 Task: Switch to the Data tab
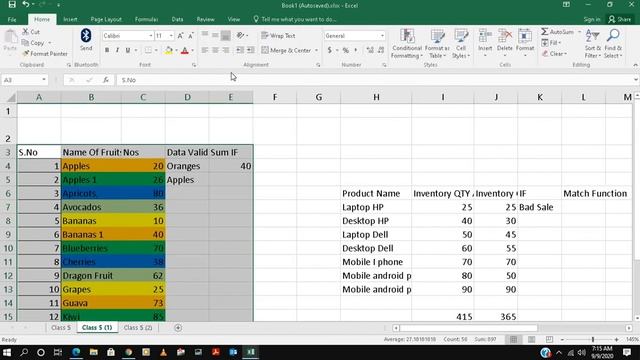coord(177,19)
